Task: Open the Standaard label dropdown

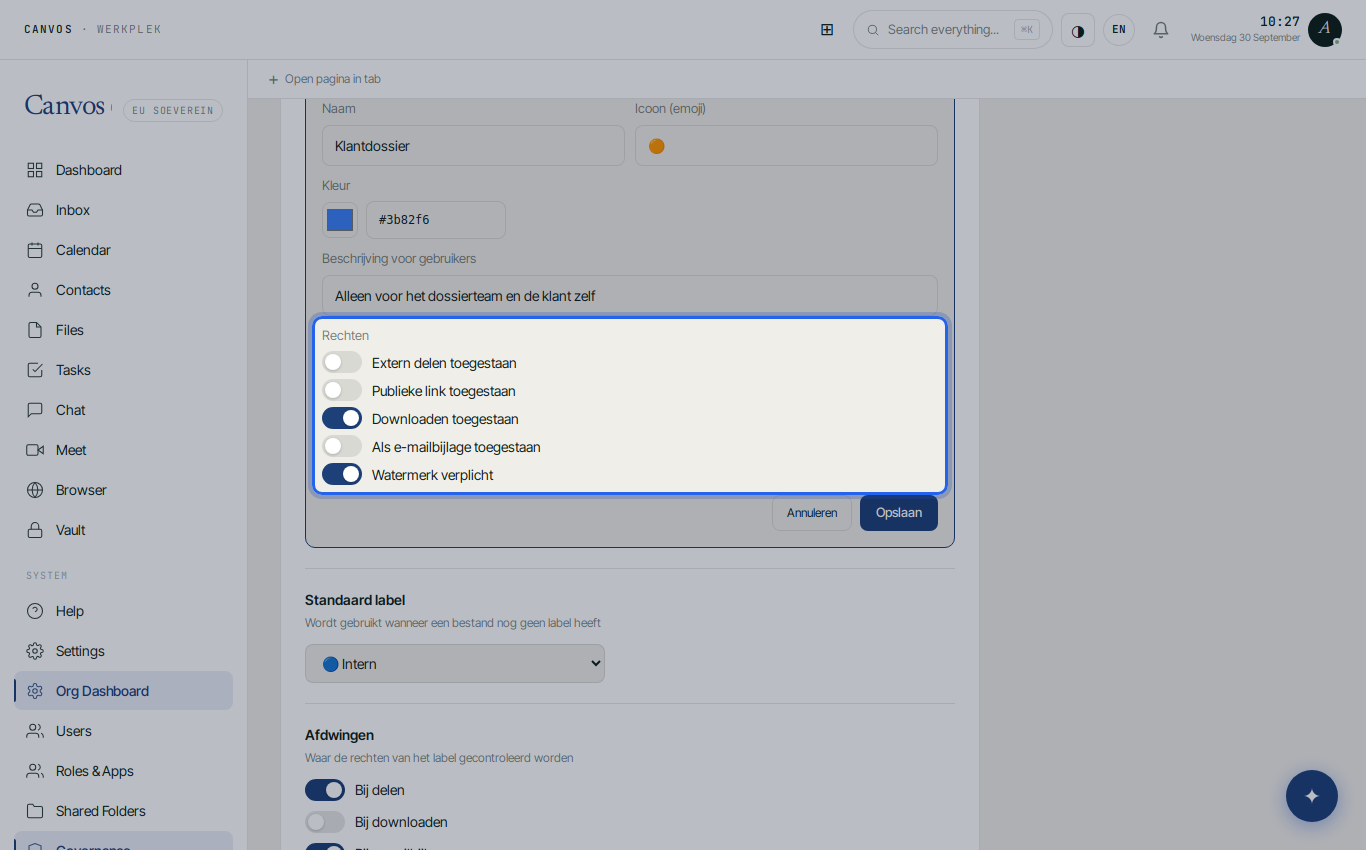Action: pos(455,664)
